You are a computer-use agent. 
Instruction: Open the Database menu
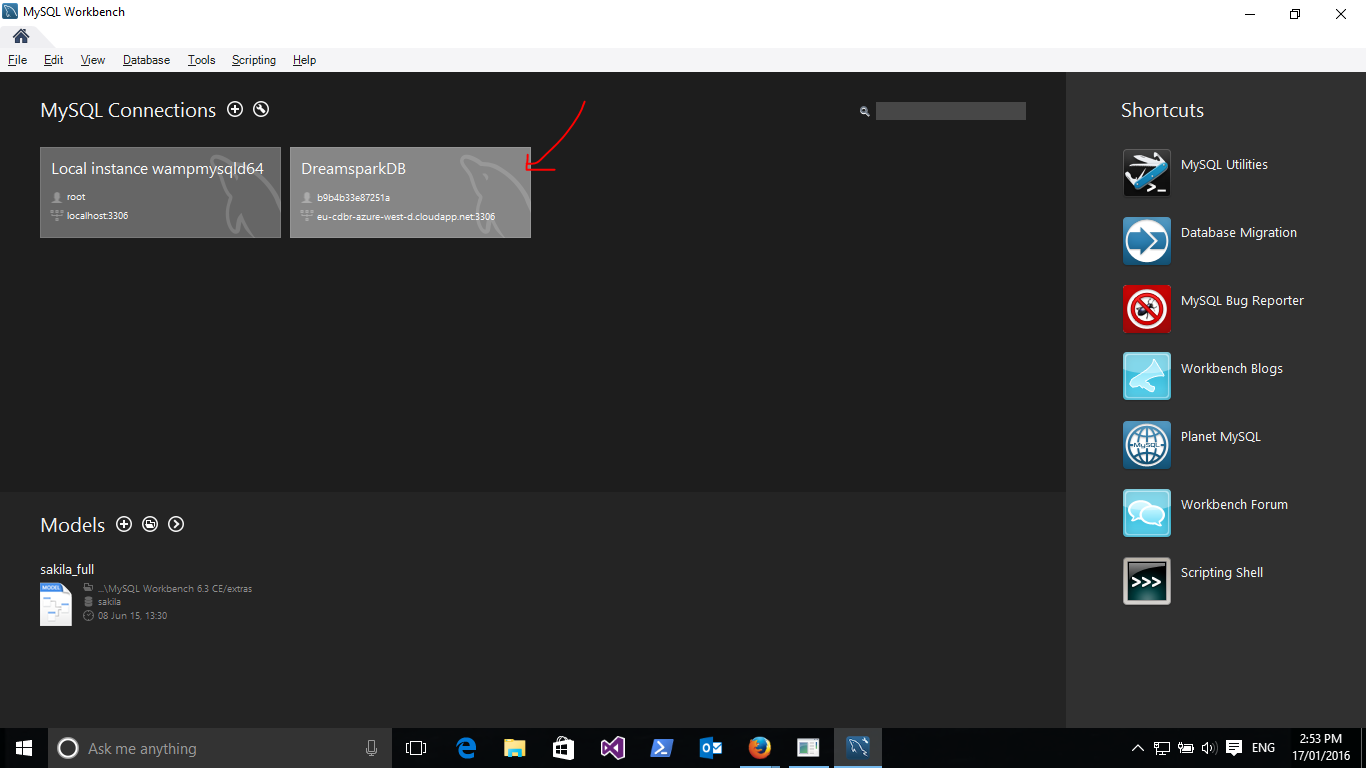146,60
